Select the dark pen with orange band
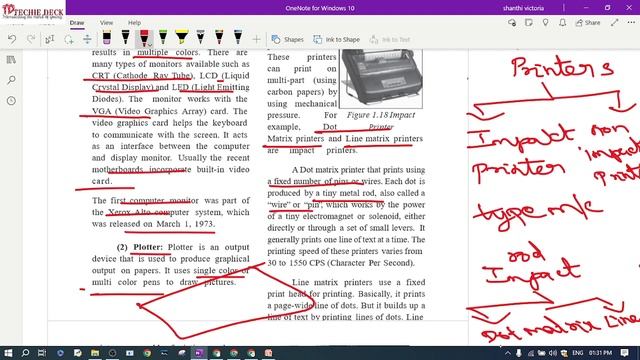640x360 pixels. pyautogui.click(x=219, y=38)
